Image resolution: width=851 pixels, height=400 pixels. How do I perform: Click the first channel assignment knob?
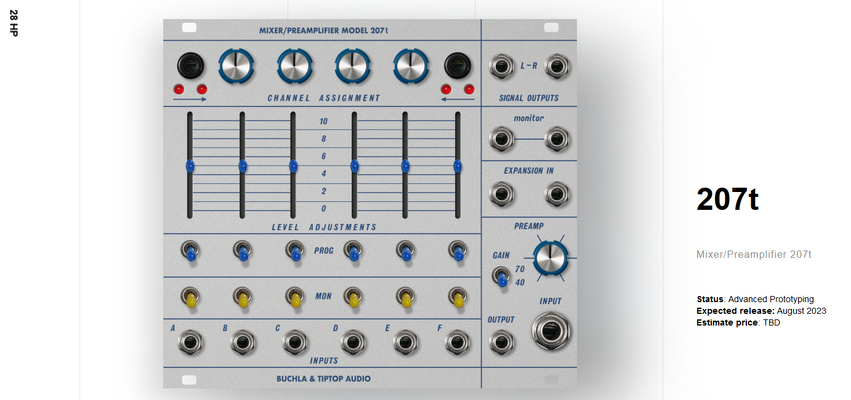(236, 66)
